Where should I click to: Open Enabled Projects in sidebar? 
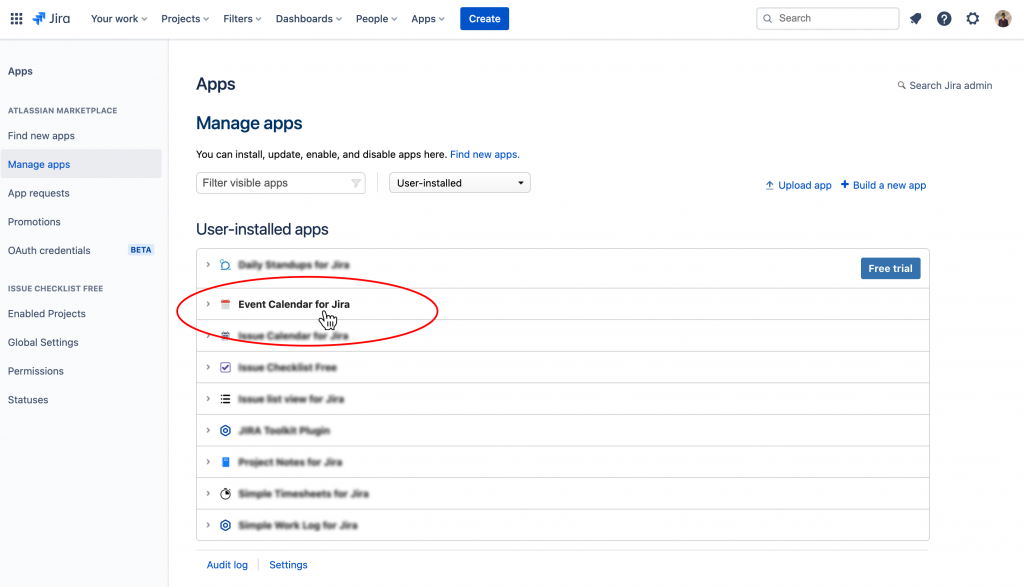coord(46,314)
